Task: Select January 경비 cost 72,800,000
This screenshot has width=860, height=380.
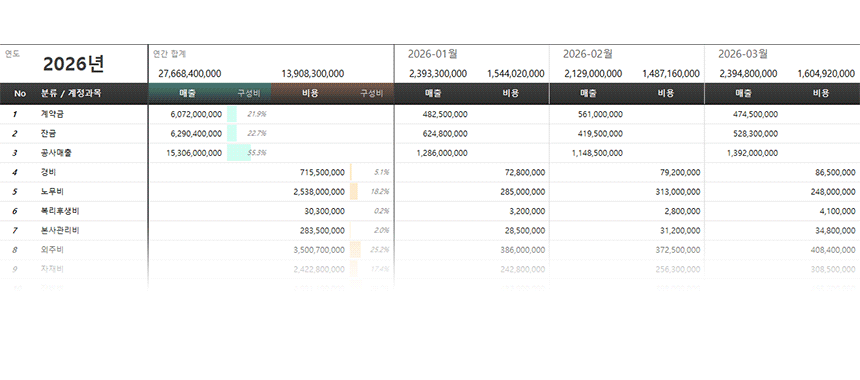Action: tap(525, 172)
